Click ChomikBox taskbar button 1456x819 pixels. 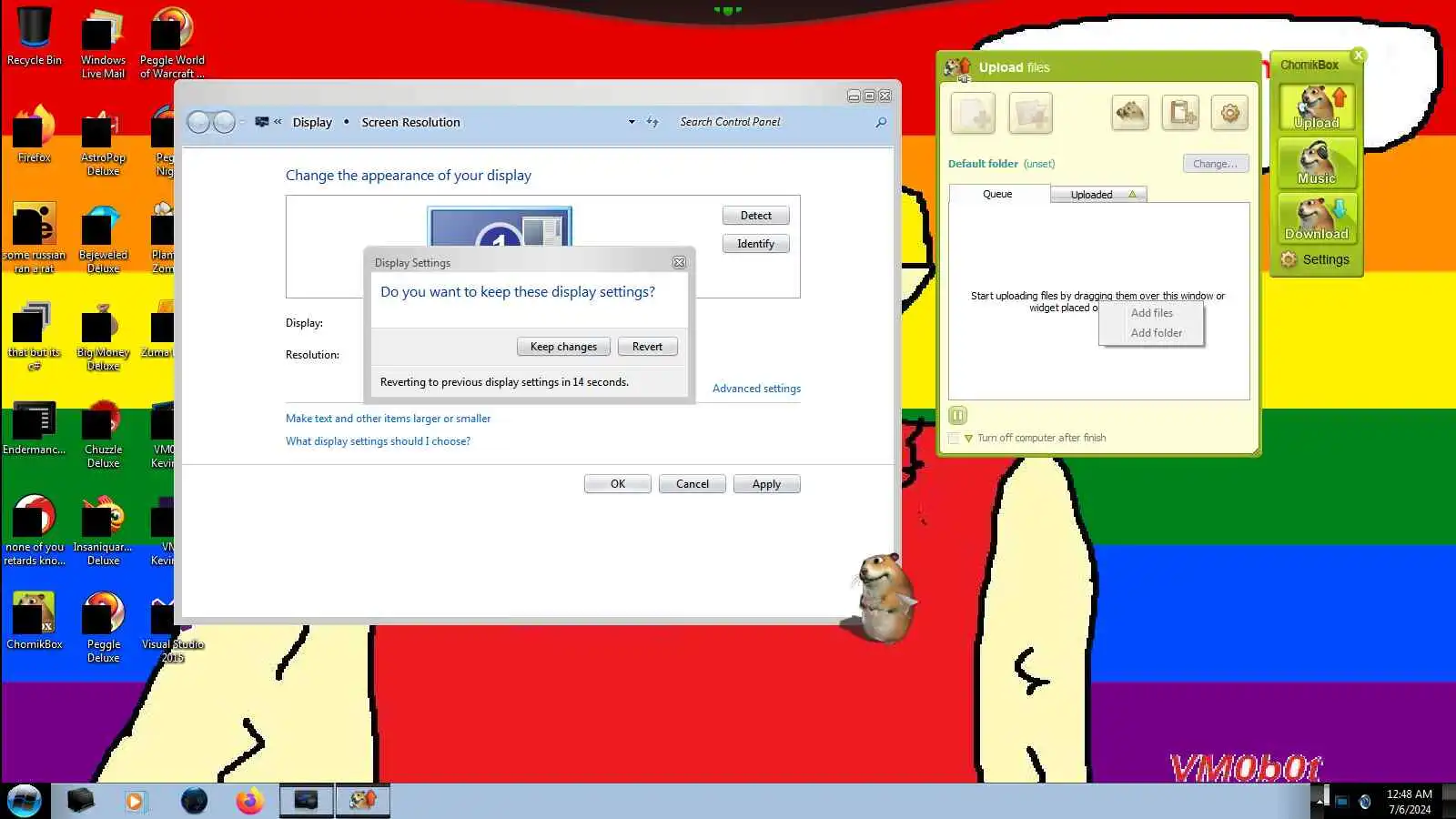362,801
